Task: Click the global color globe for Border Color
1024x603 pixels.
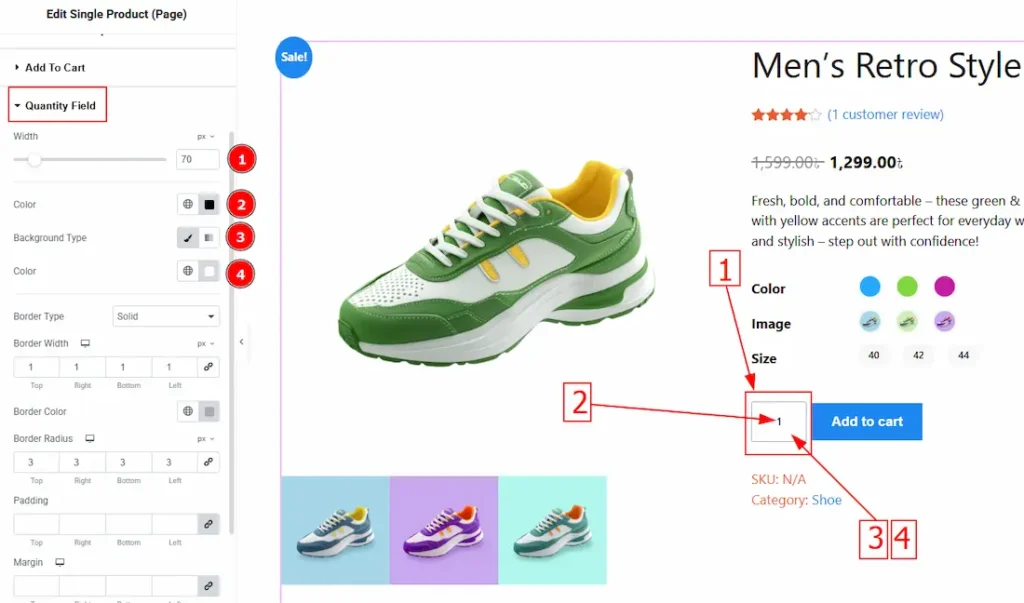Action: tap(187, 412)
